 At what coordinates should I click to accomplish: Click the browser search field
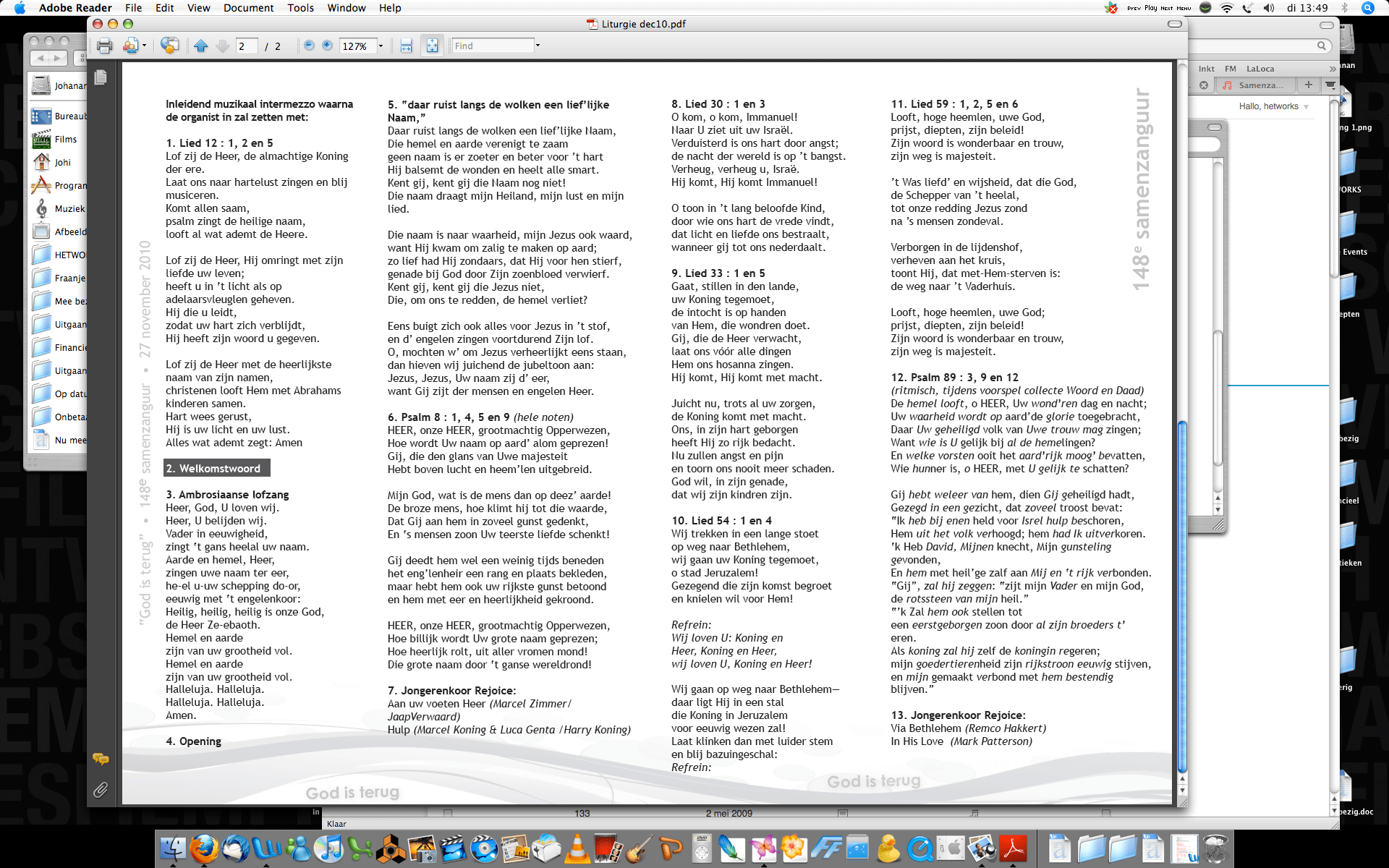tap(1259, 46)
